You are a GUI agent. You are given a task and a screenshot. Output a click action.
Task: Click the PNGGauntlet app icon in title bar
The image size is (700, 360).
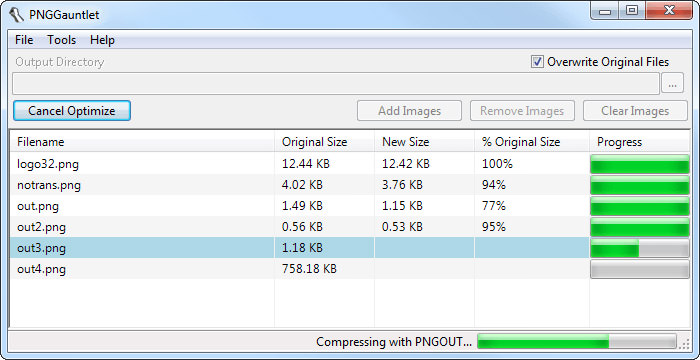tap(17, 15)
